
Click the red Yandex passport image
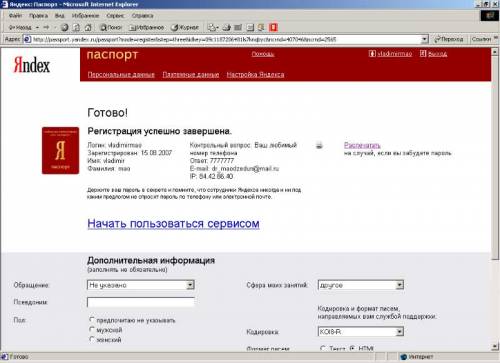pyautogui.click(x=60, y=150)
